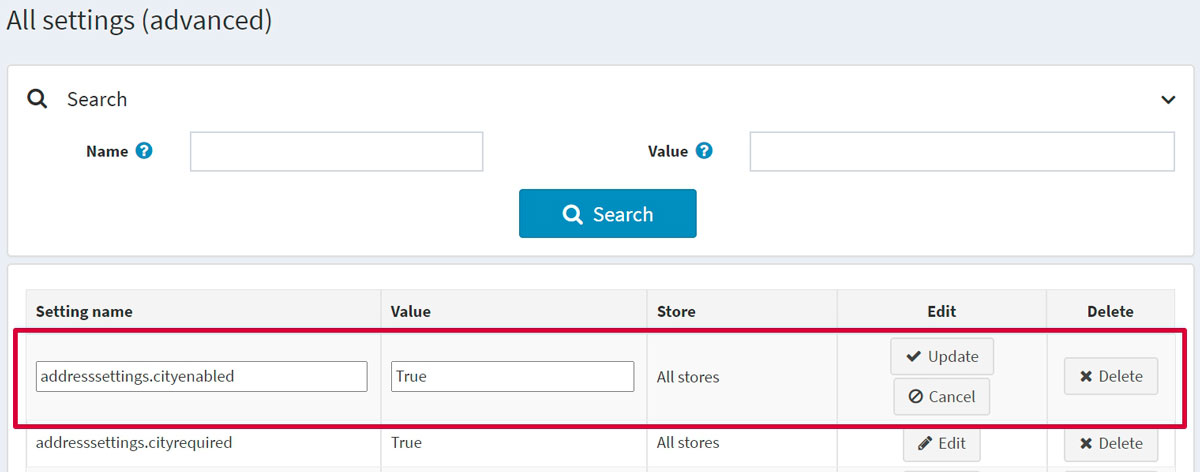The width and height of the screenshot is (1200, 472).
Task: Focus the Value search input field
Action: 961,152
